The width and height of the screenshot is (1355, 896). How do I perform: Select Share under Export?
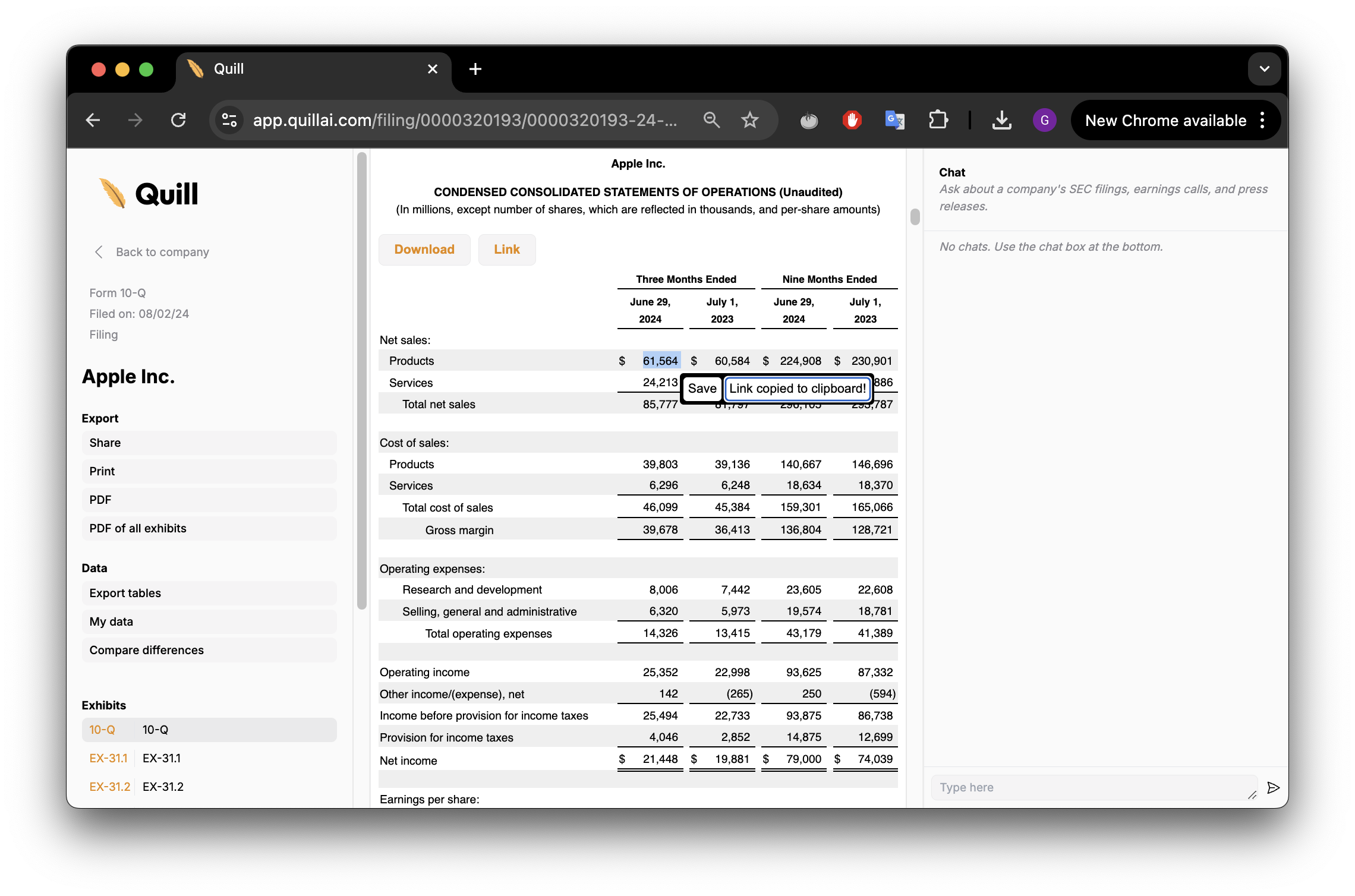(209, 443)
